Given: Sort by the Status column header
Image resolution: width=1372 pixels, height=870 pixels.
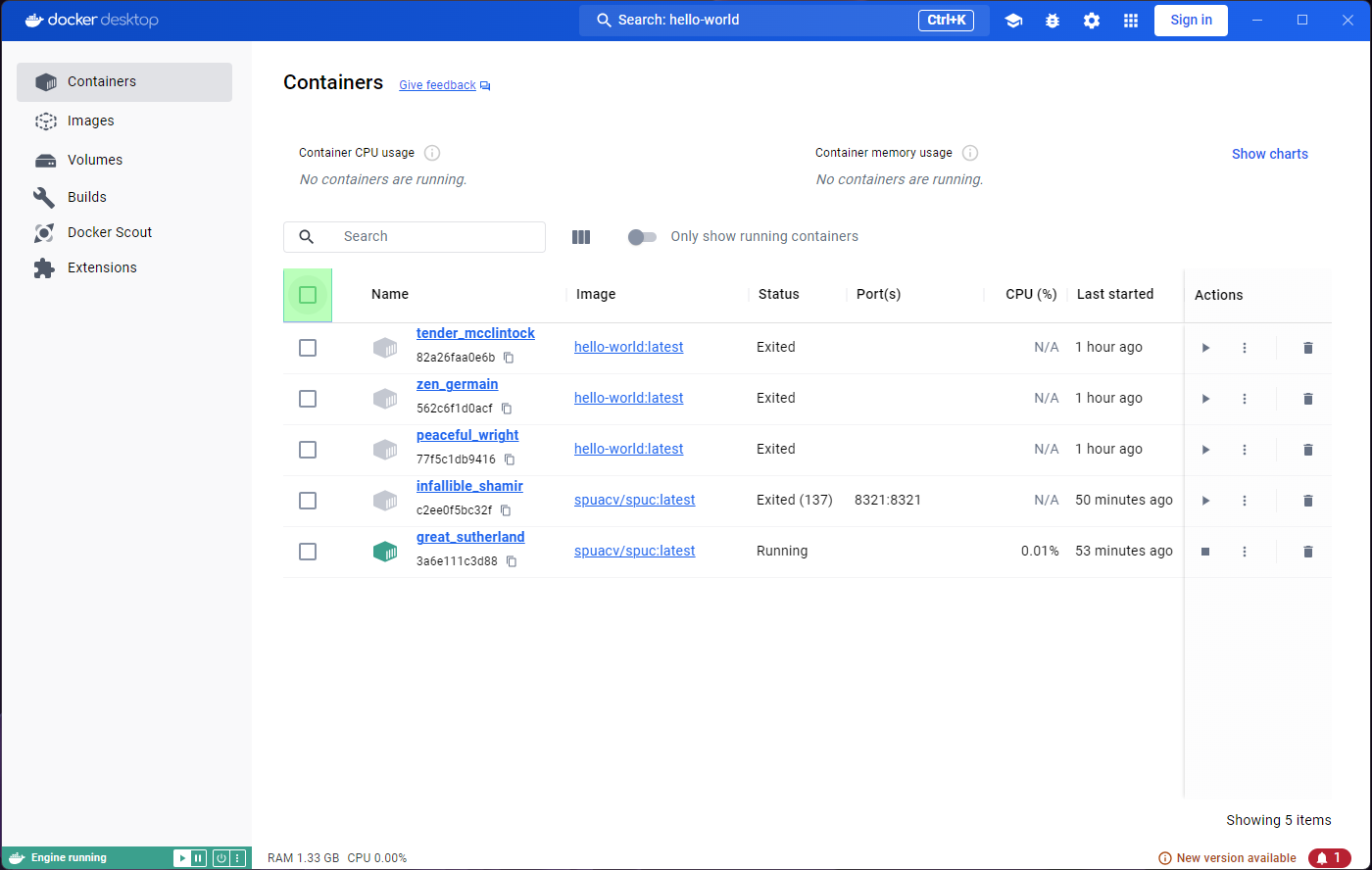Looking at the screenshot, I should (x=778, y=294).
